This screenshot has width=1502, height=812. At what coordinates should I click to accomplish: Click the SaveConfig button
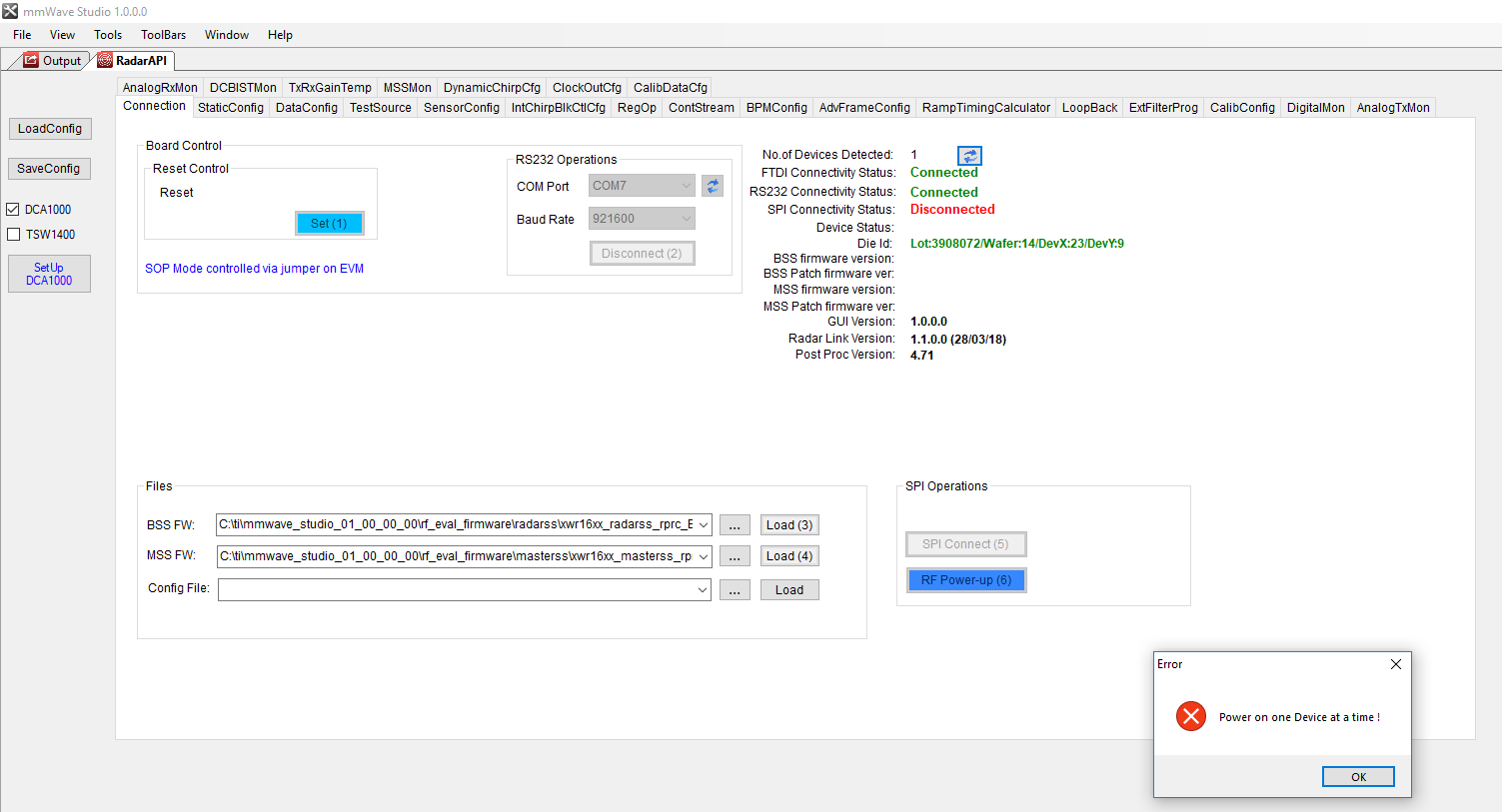pyautogui.click(x=49, y=169)
